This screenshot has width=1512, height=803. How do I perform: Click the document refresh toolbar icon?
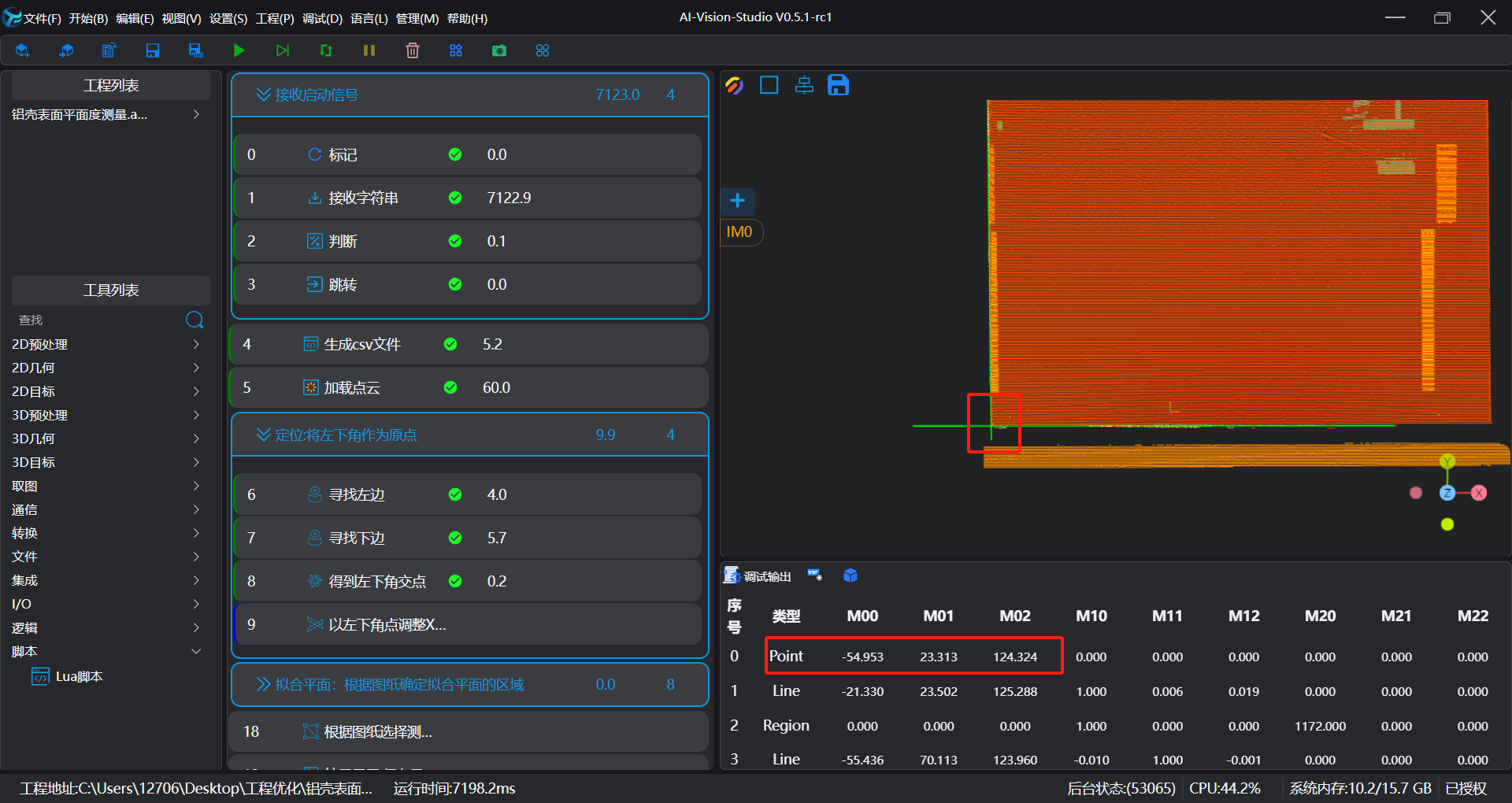[x=109, y=50]
